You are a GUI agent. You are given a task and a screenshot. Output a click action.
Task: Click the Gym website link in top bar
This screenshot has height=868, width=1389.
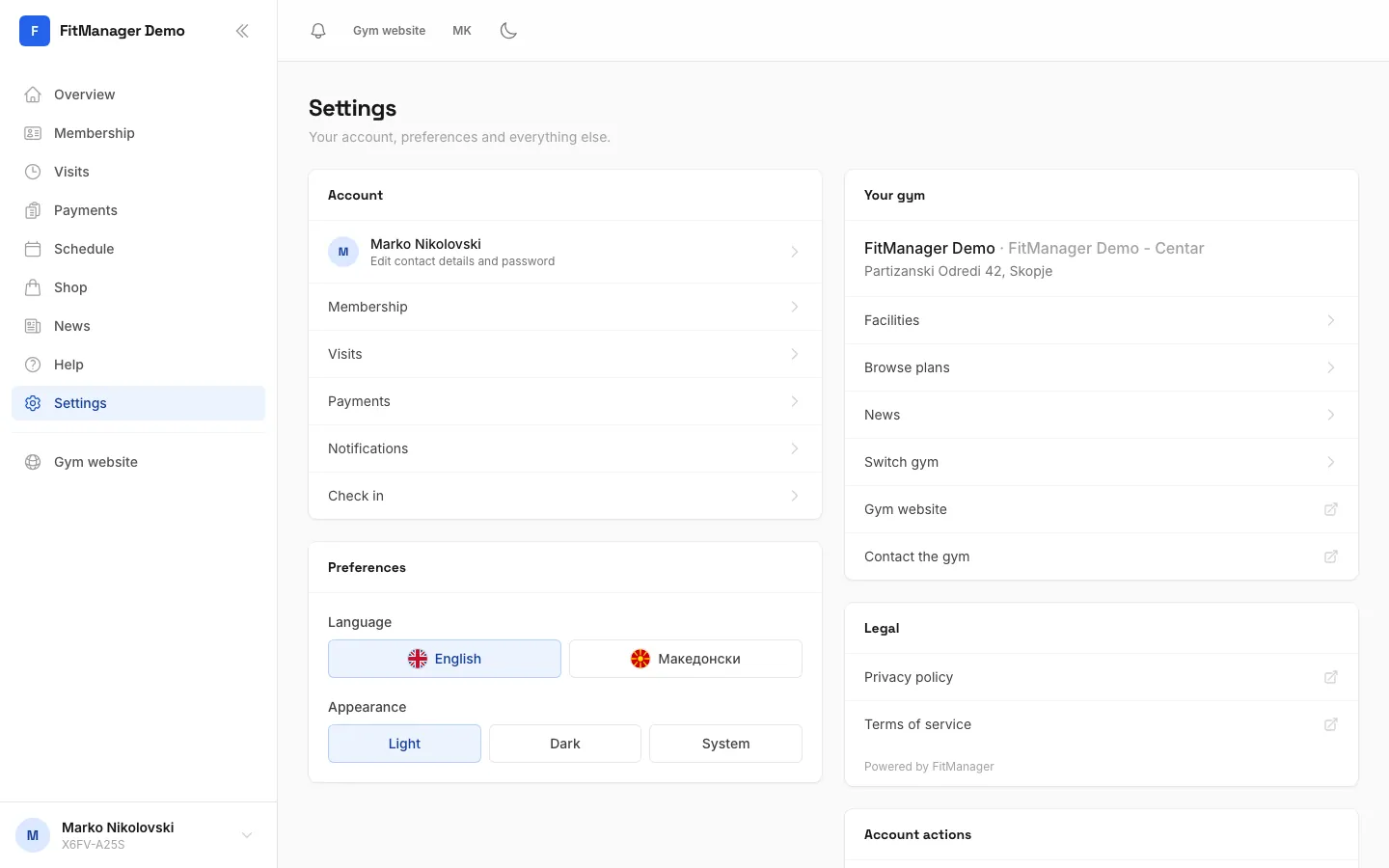click(x=389, y=31)
